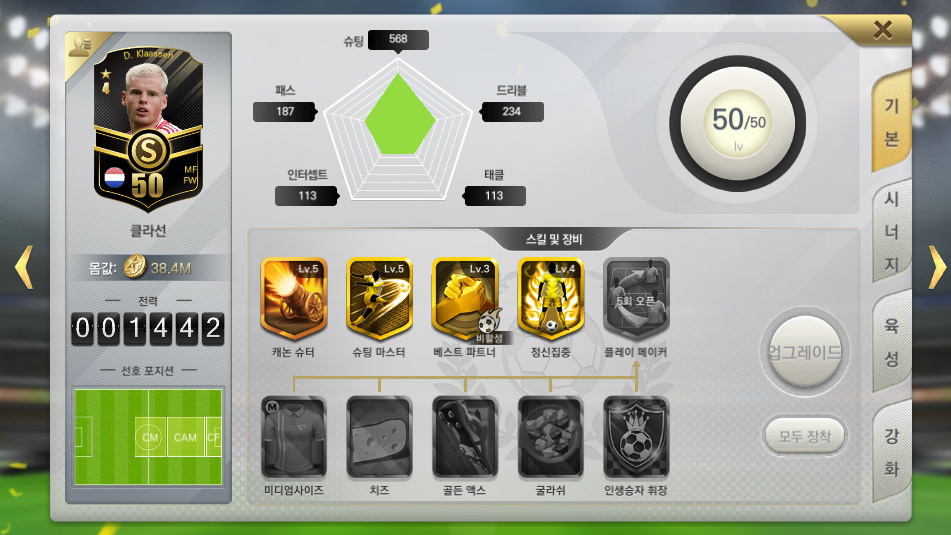Select the 굴라쉬 equipment slot
The width and height of the screenshot is (951, 535).
(551, 437)
